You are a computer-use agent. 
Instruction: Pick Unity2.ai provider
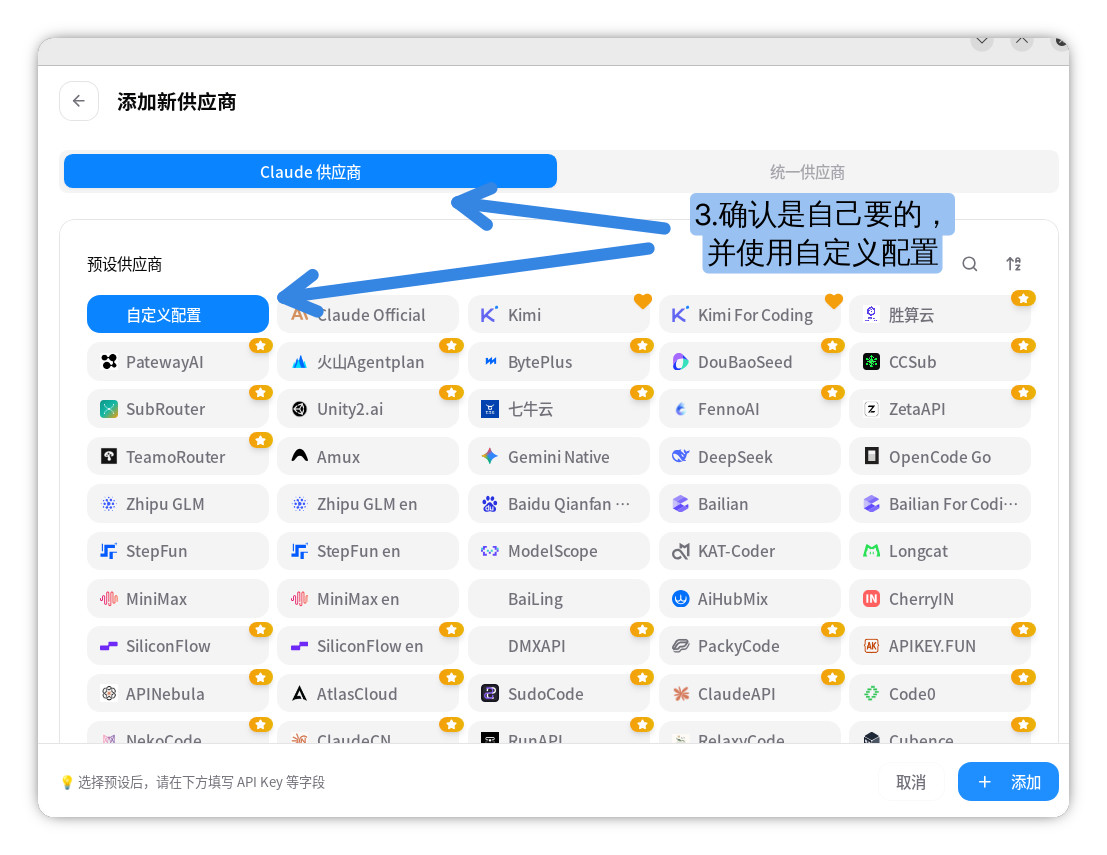368,409
